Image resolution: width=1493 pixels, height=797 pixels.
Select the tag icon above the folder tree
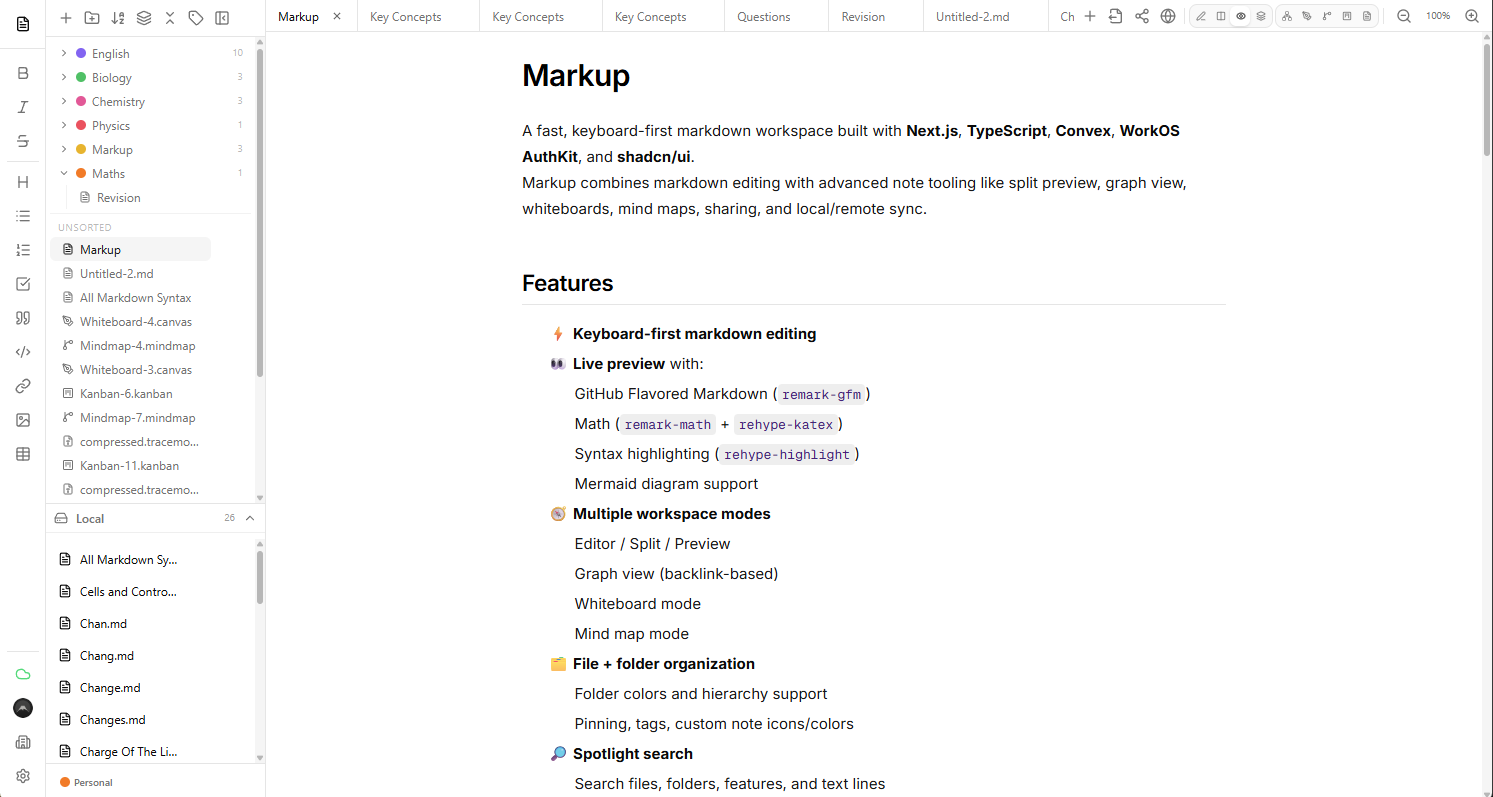coord(195,17)
